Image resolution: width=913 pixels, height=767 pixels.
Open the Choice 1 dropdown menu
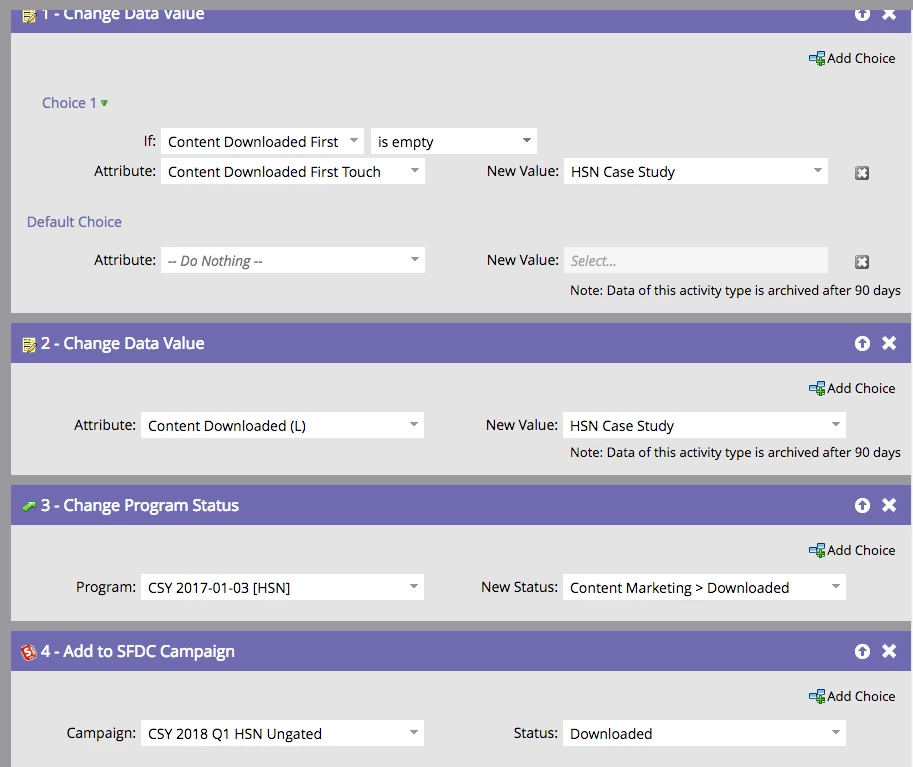coord(104,103)
